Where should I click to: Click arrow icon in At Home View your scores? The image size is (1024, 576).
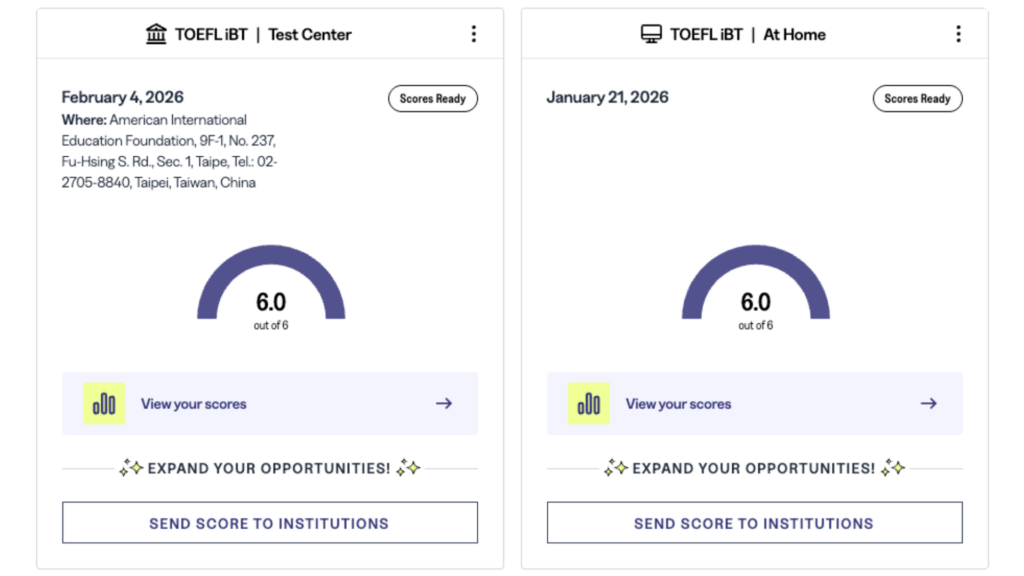click(x=929, y=404)
